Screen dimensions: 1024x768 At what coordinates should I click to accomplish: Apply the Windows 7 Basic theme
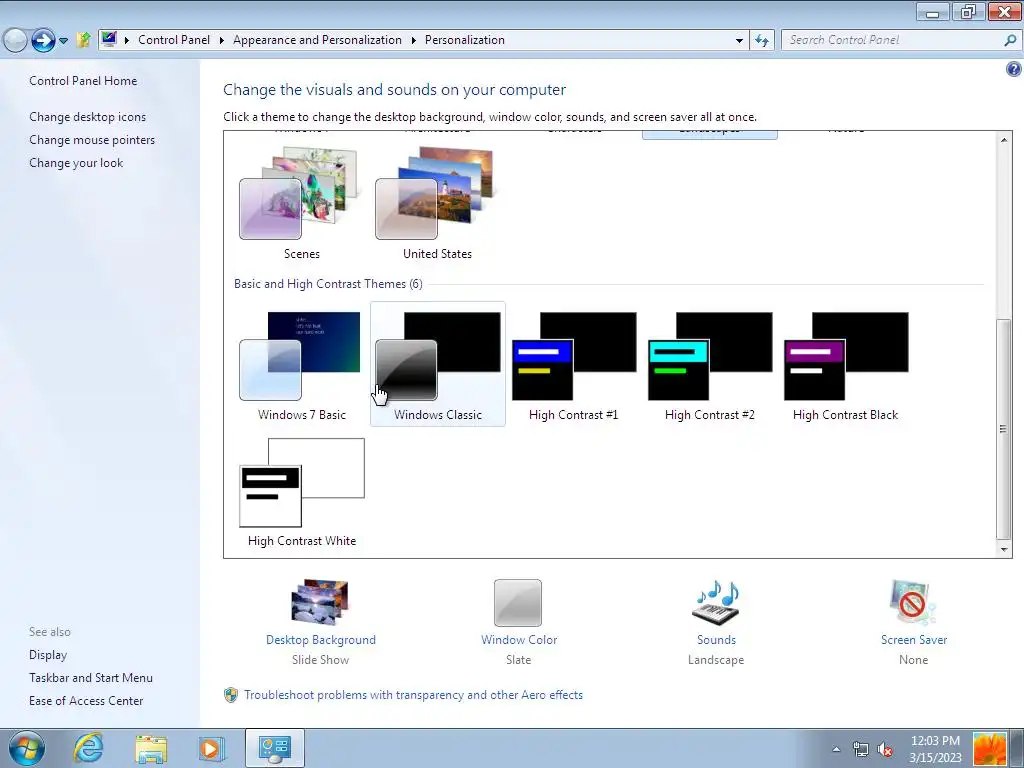(301, 364)
